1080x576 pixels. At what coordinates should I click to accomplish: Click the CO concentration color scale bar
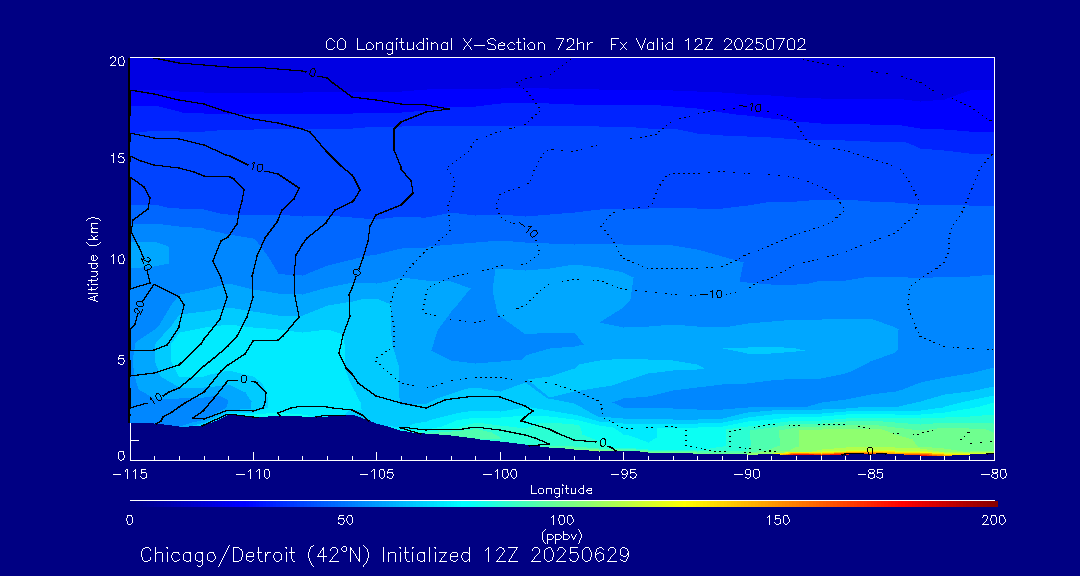[x=563, y=504]
